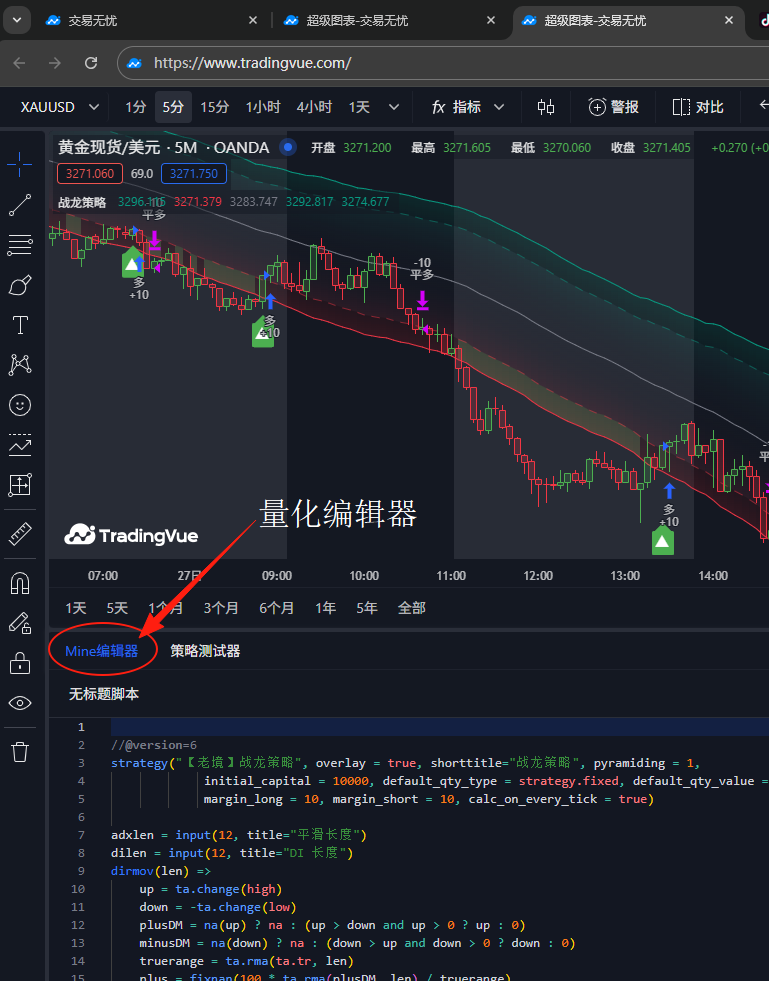Go back in browser history
The width and height of the screenshot is (769, 981).
point(19,63)
